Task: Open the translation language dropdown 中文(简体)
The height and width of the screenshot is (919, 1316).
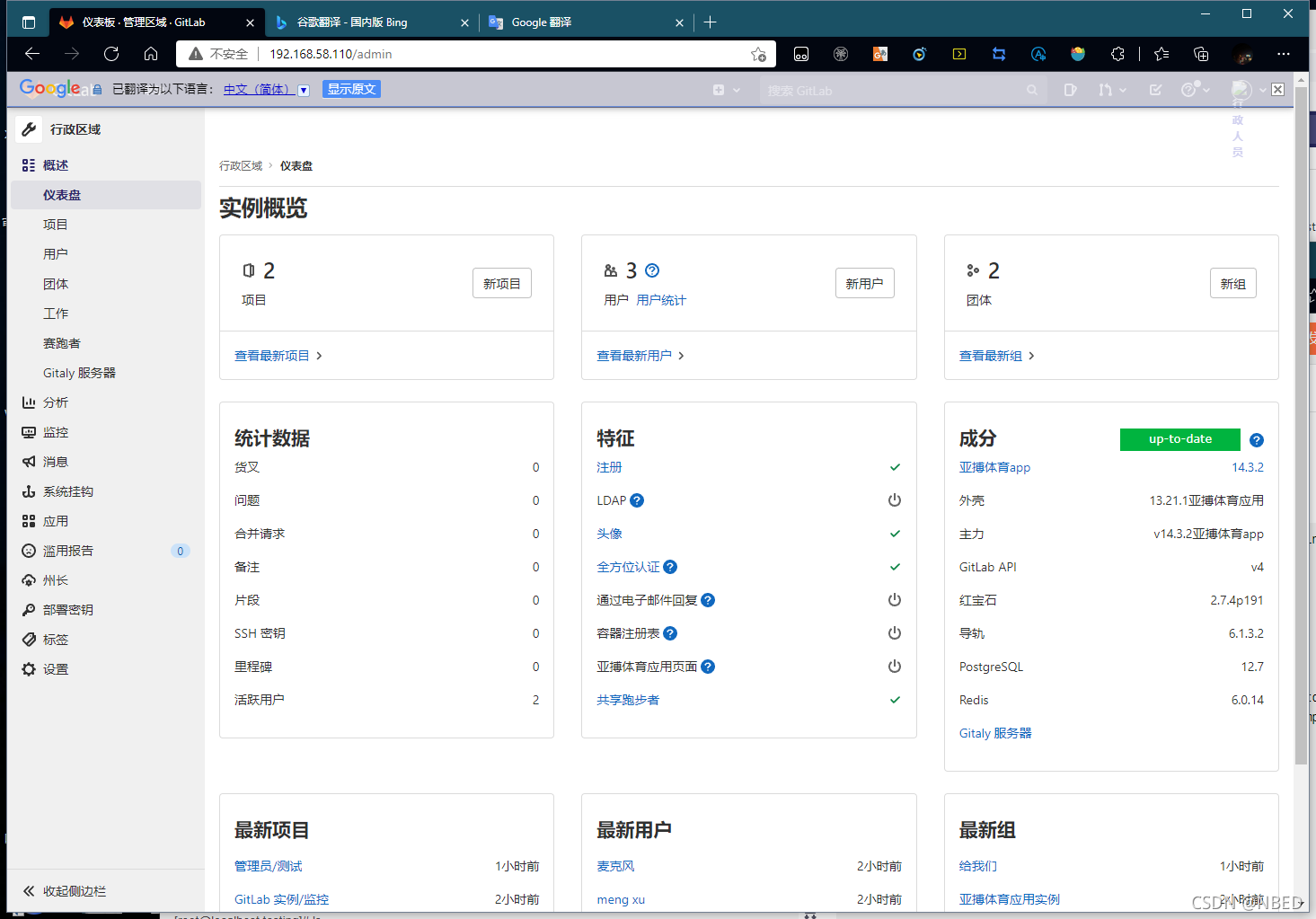Action: (x=266, y=89)
